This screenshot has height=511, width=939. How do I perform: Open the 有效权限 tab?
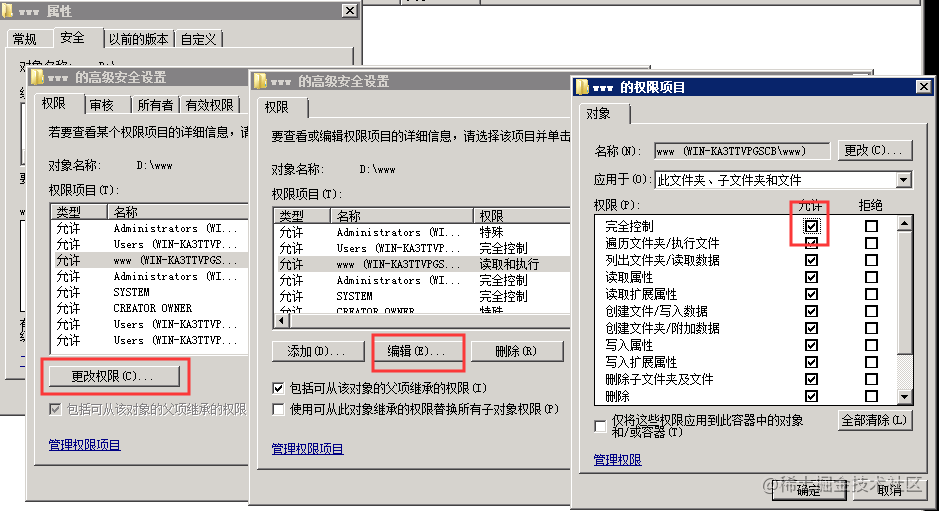tap(210, 105)
